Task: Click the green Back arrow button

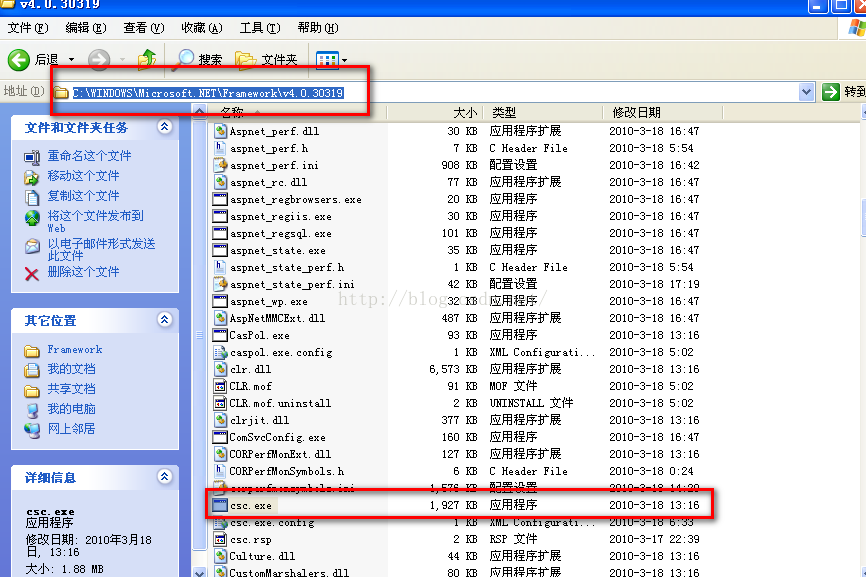Action: 19,60
